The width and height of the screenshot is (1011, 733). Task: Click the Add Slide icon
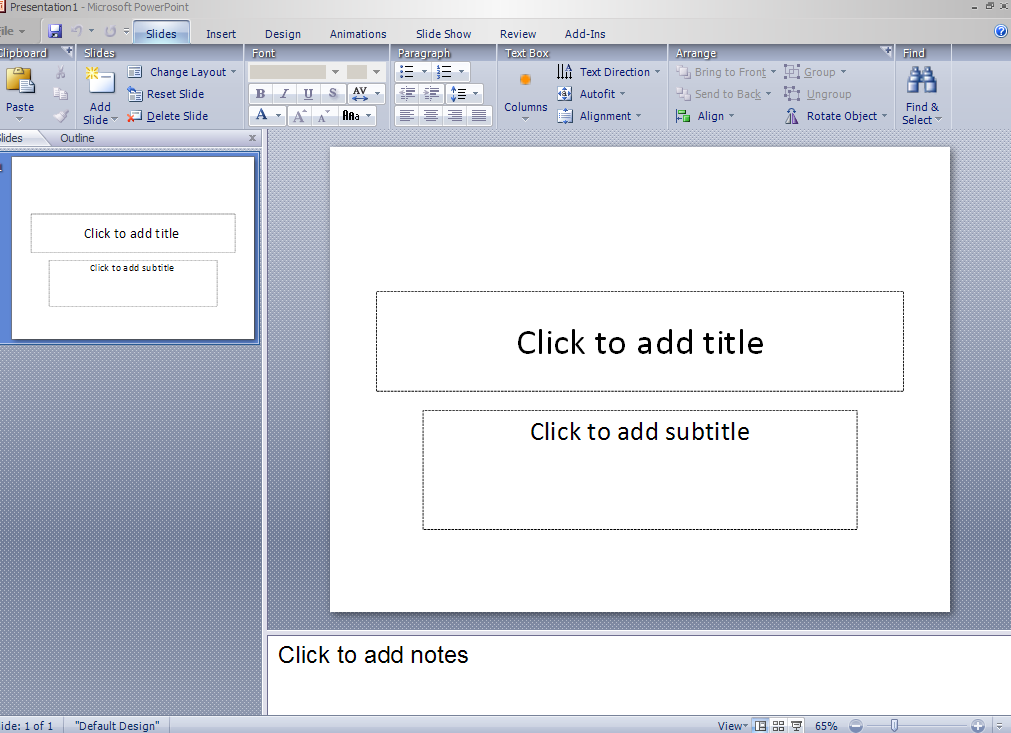[100, 81]
